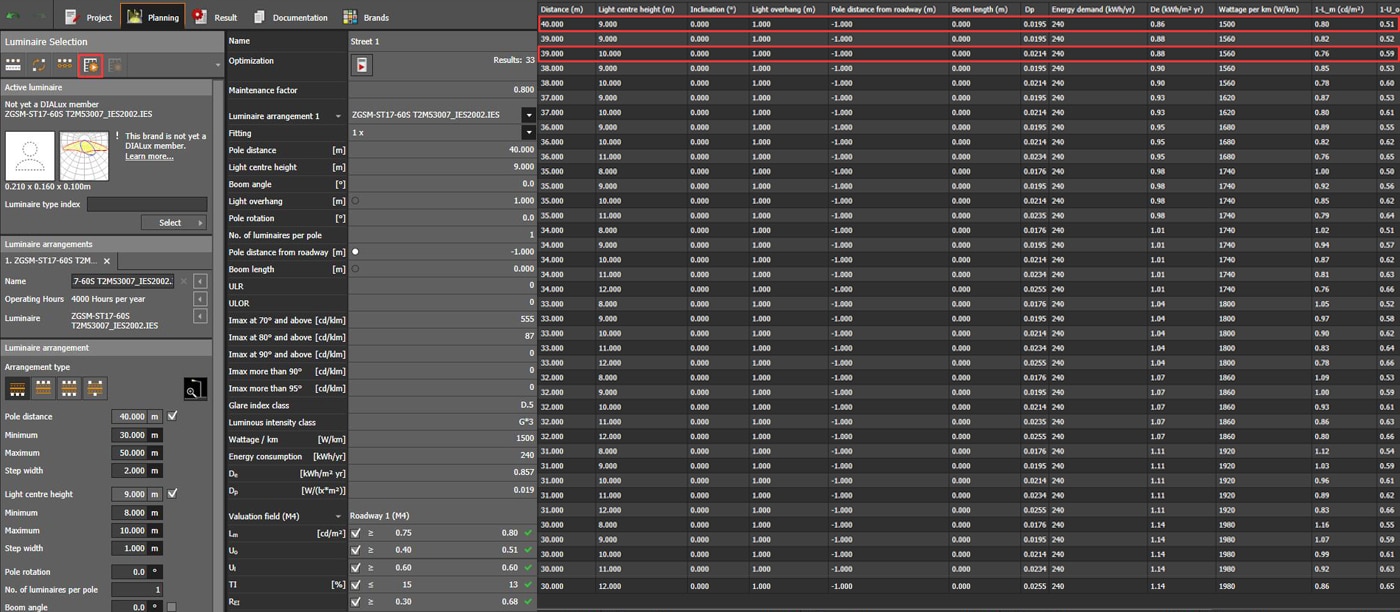Sort by Boom length (m) column header
Screen dimensions: 1400x612
[x=985, y=9]
